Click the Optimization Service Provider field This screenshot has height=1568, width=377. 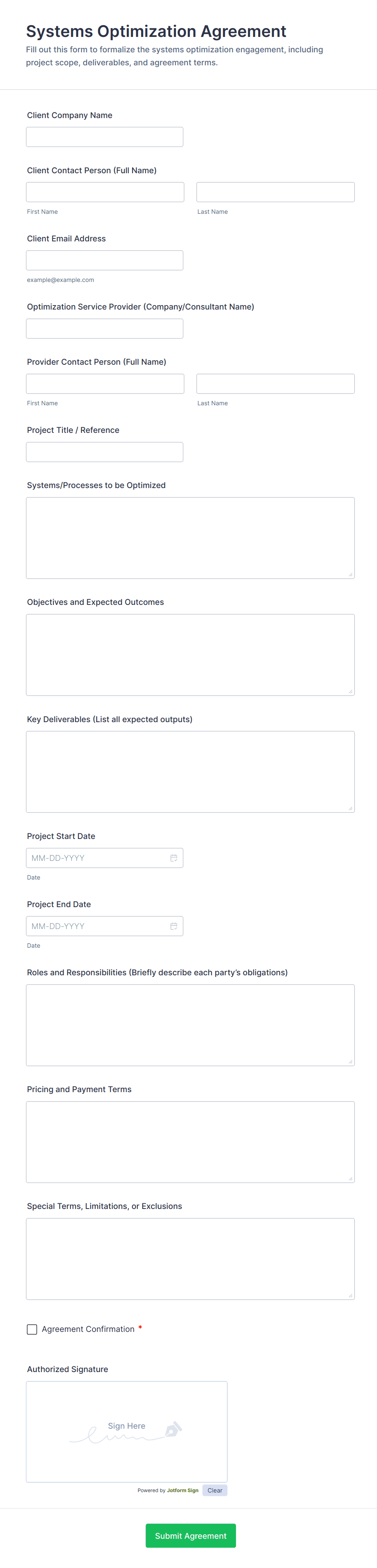click(x=105, y=329)
